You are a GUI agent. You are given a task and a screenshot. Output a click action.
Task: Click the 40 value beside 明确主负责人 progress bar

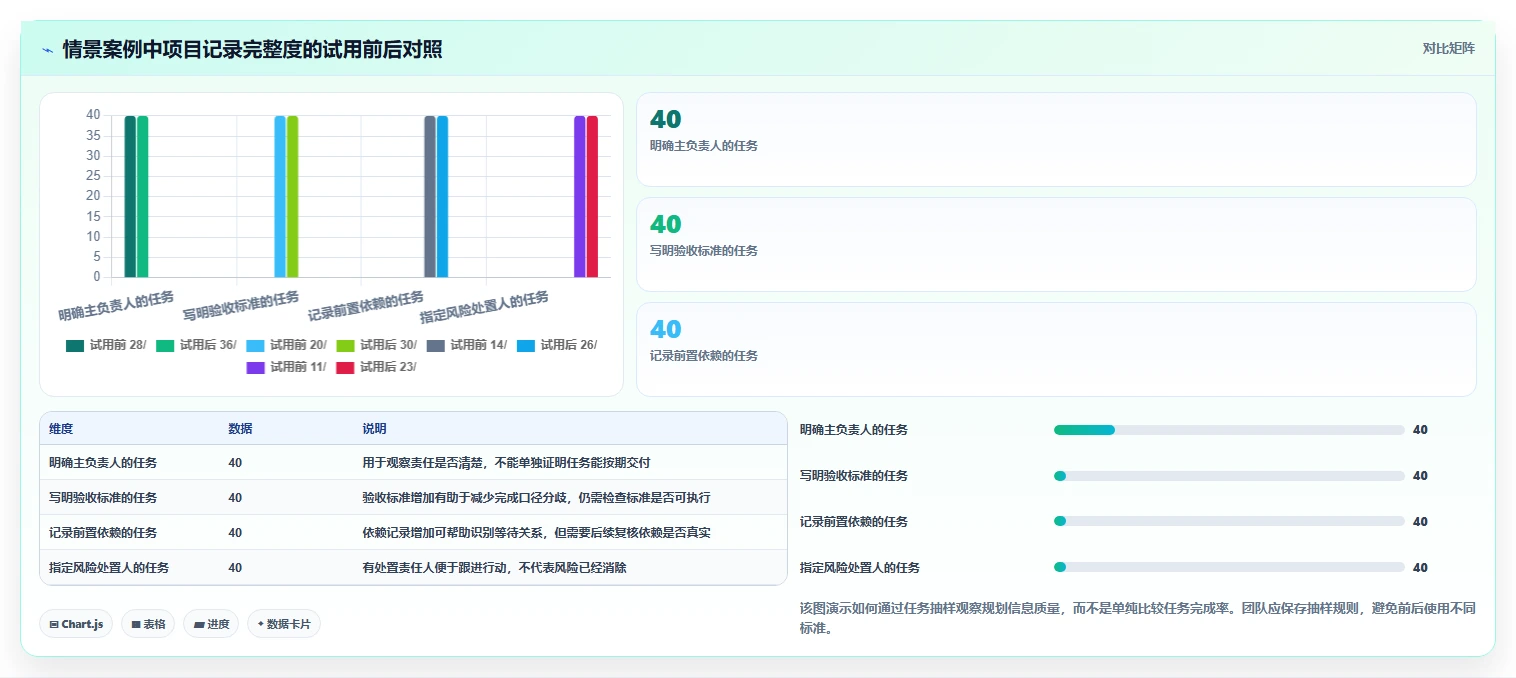click(1420, 430)
